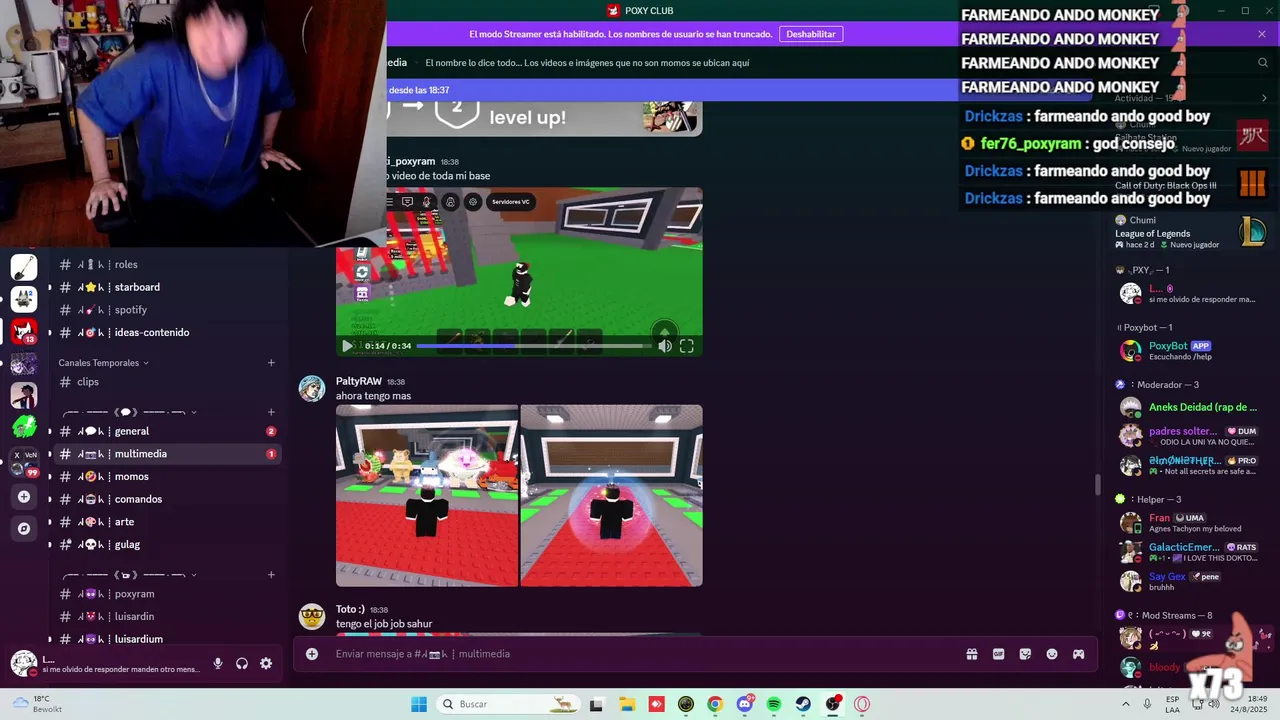
Task: Add a channel above the poxyram channel
Action: coord(271,575)
